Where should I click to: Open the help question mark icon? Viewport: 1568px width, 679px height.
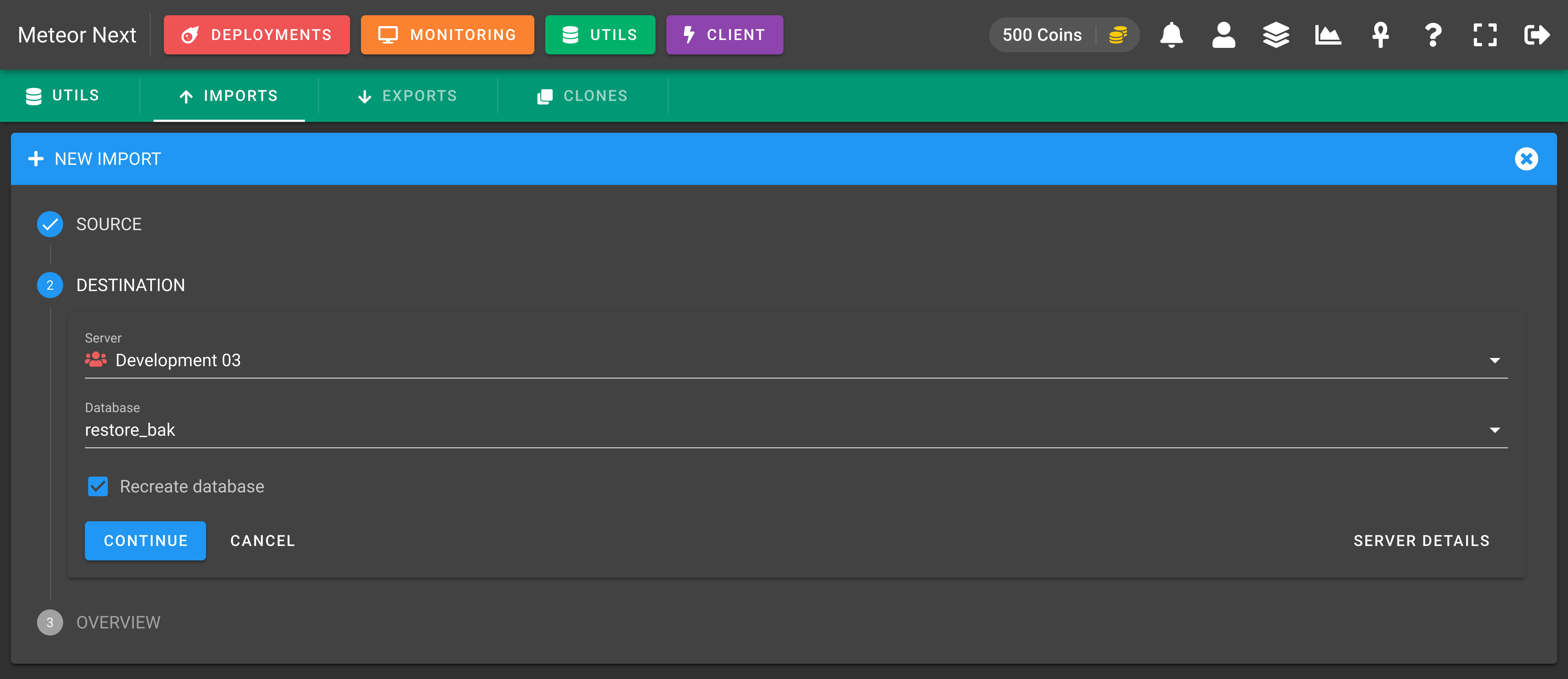[1433, 35]
